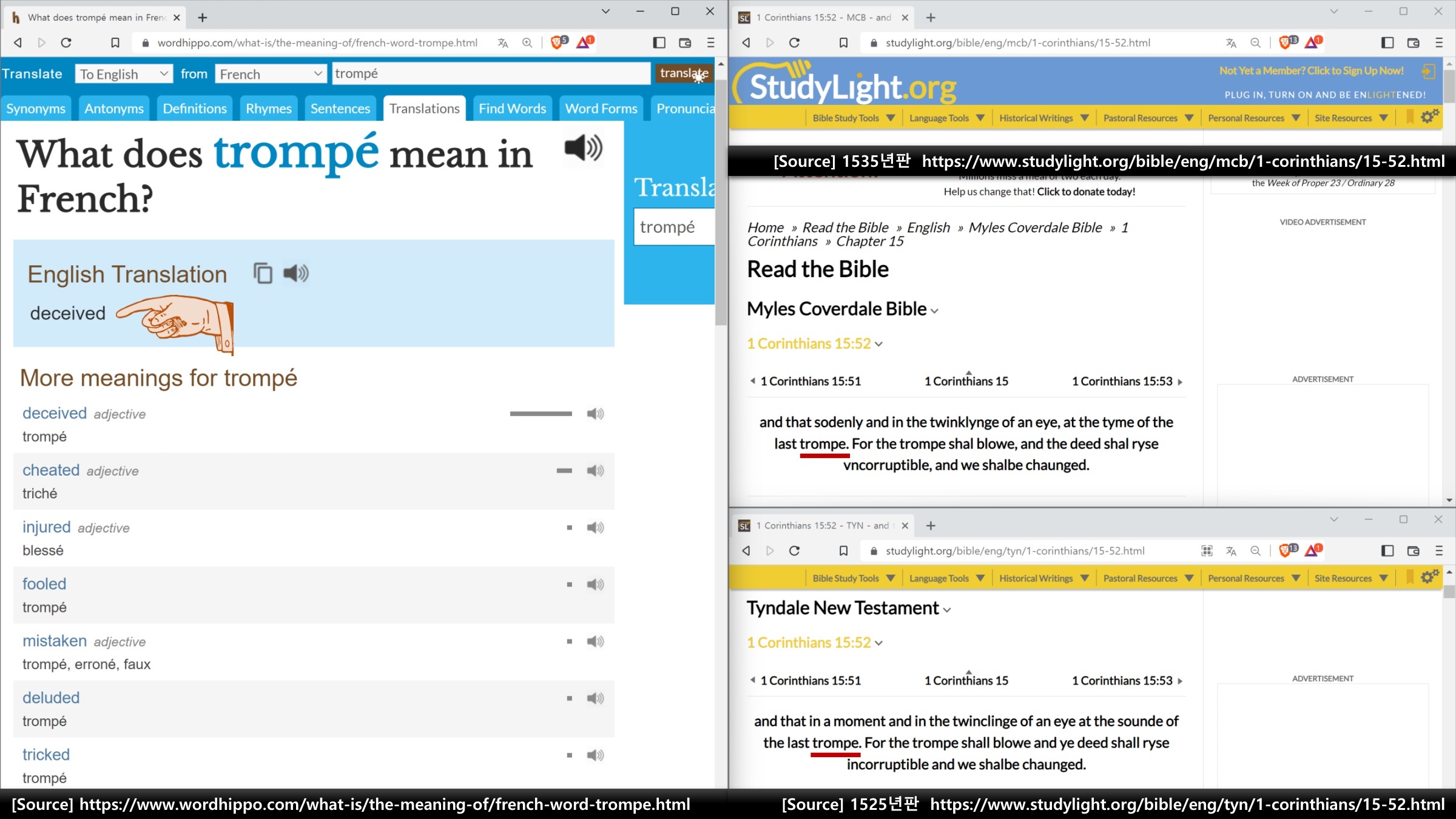The height and width of the screenshot is (819, 1456).
Task: Open the French source language dropdown
Action: coord(270,74)
